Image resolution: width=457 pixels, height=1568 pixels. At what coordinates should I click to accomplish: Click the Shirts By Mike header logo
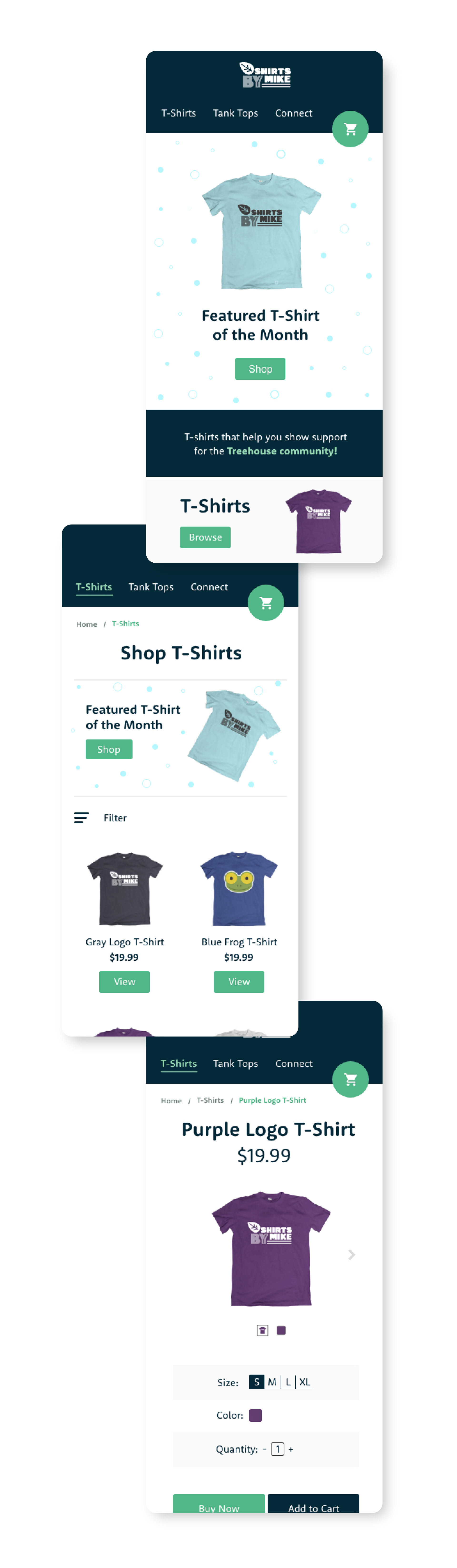coord(265,75)
